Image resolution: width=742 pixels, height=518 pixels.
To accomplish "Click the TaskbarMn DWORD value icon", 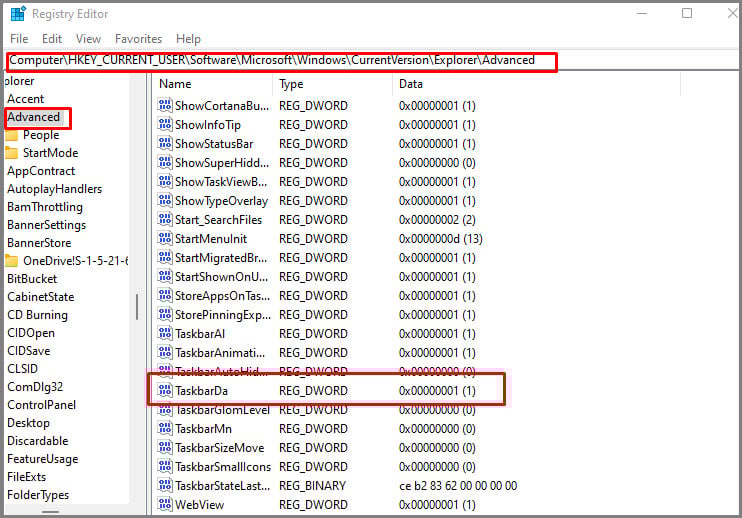I will click(x=165, y=428).
